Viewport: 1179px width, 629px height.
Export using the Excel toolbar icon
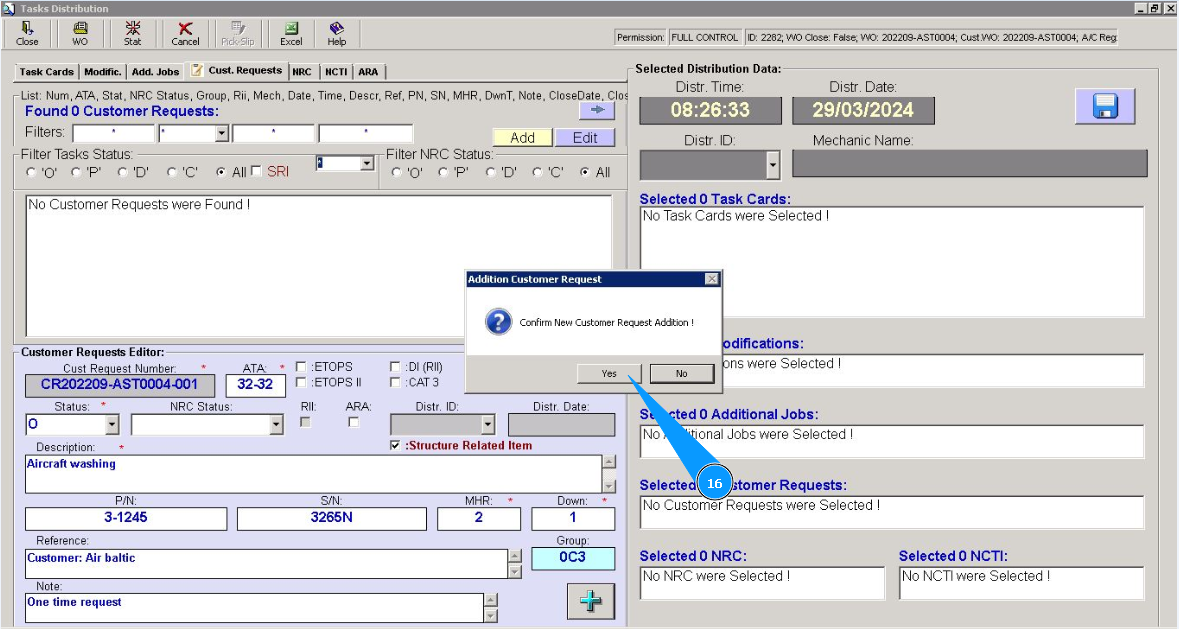[291, 34]
